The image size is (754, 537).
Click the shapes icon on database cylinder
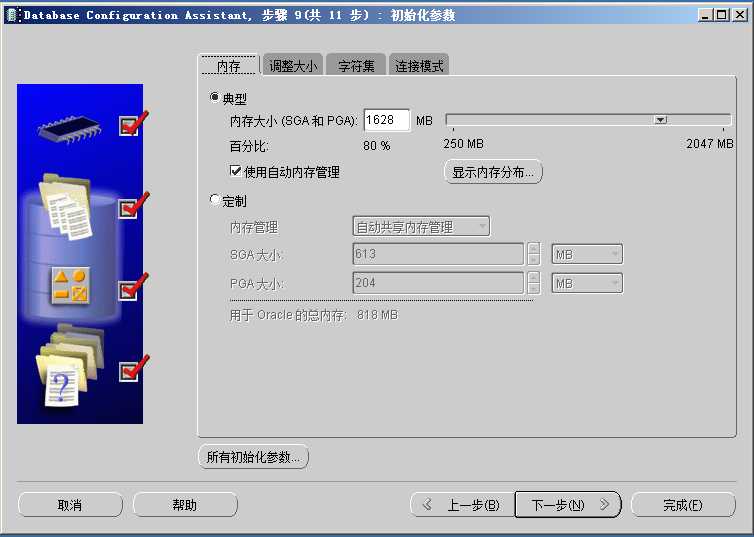click(70, 286)
